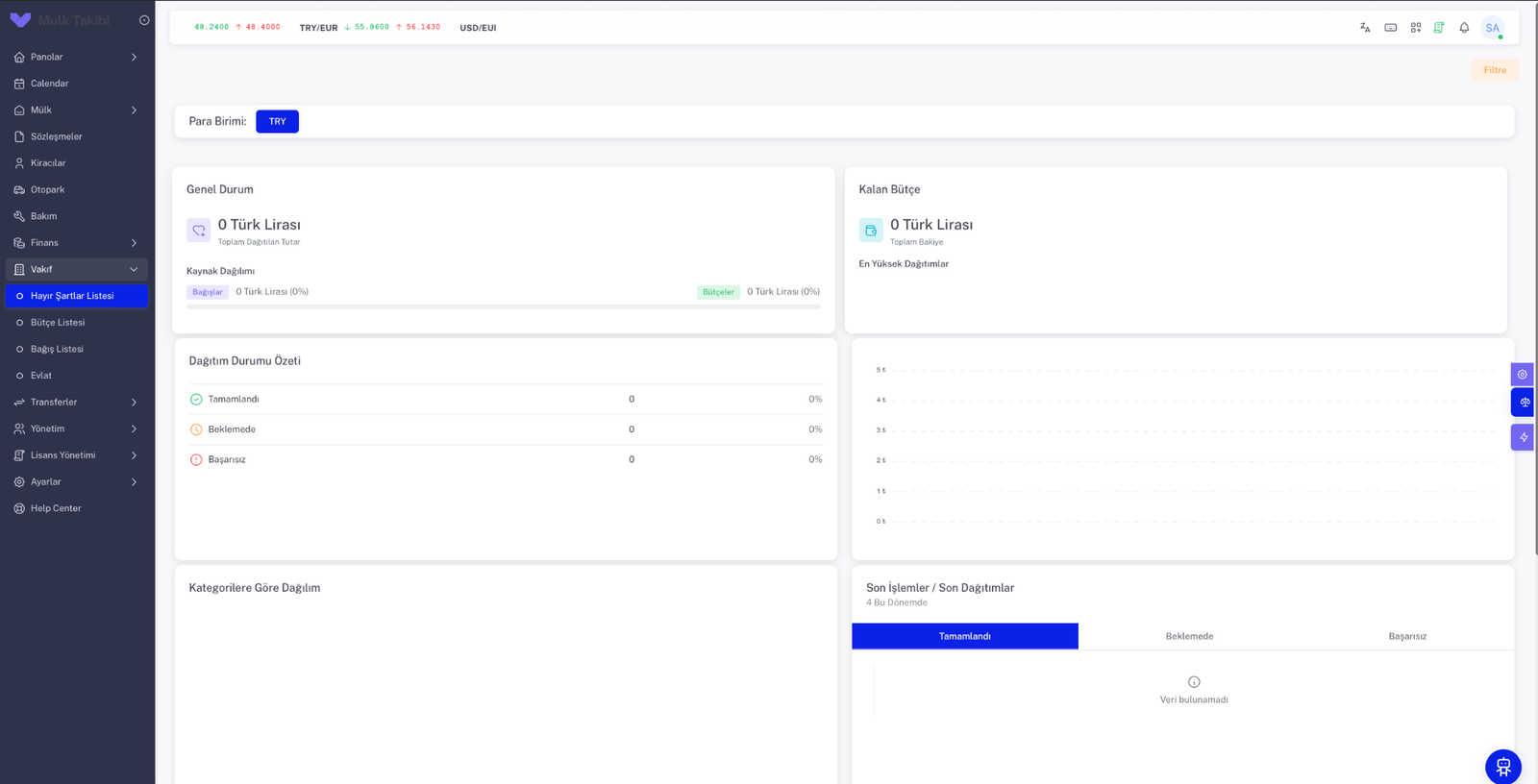Collapse the Vakıf submenu
This screenshot has width=1538, height=784.
[77, 270]
